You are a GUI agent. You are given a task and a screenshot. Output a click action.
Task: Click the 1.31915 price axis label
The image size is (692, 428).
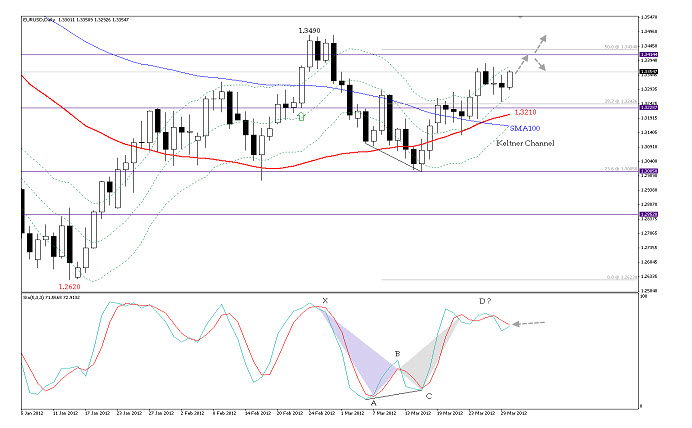pos(648,118)
